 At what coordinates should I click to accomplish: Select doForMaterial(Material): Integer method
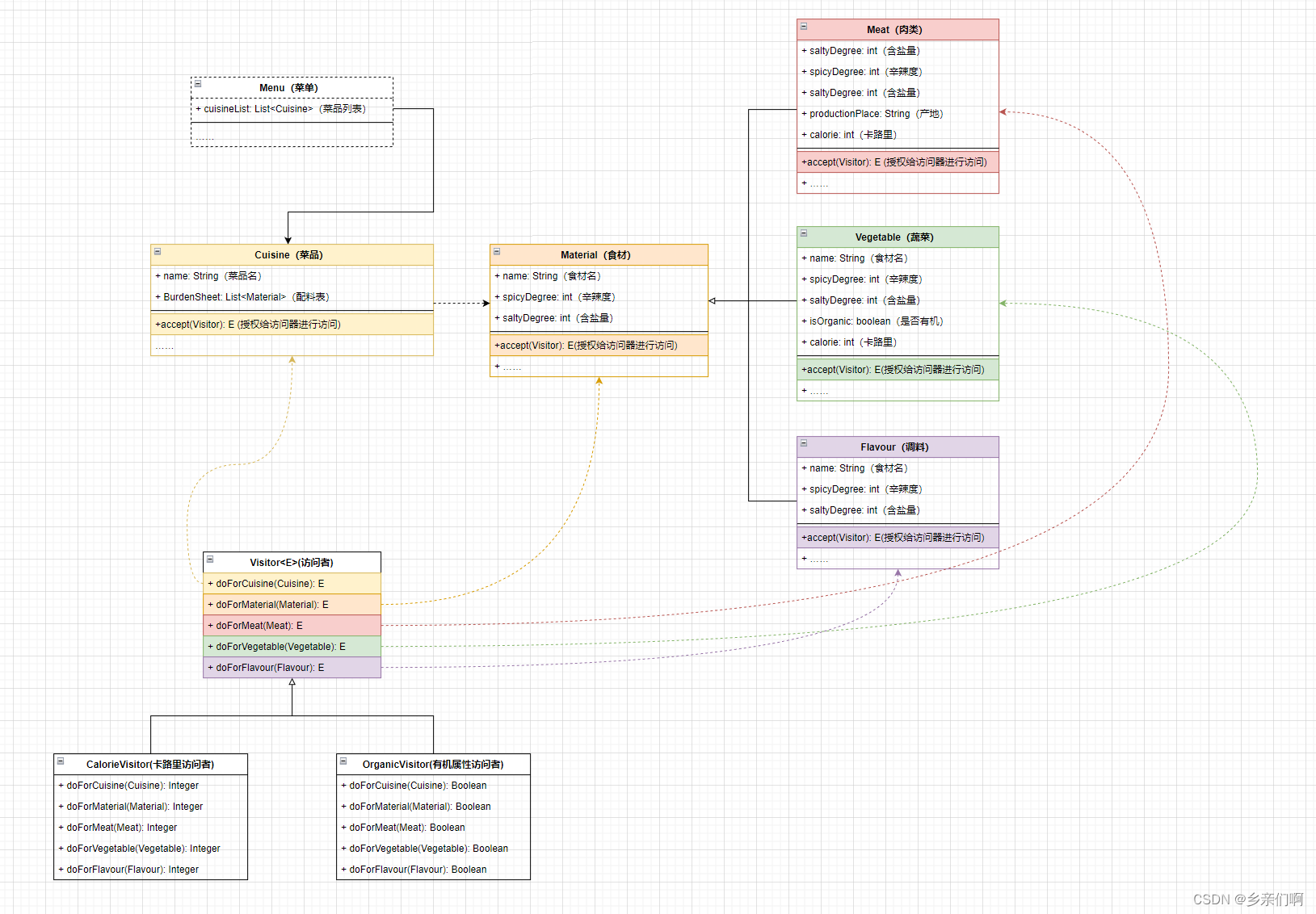pyautogui.click(x=151, y=807)
